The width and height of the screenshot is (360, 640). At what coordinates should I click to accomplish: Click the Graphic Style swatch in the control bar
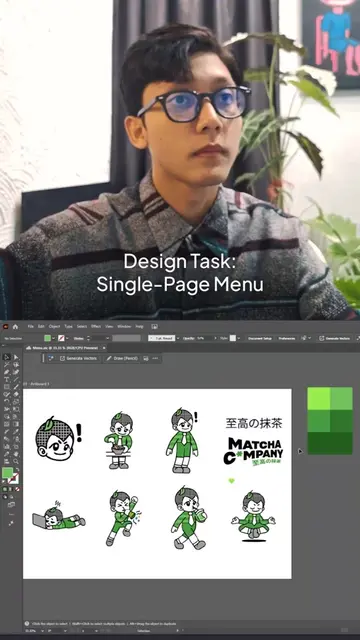click(x=233, y=338)
